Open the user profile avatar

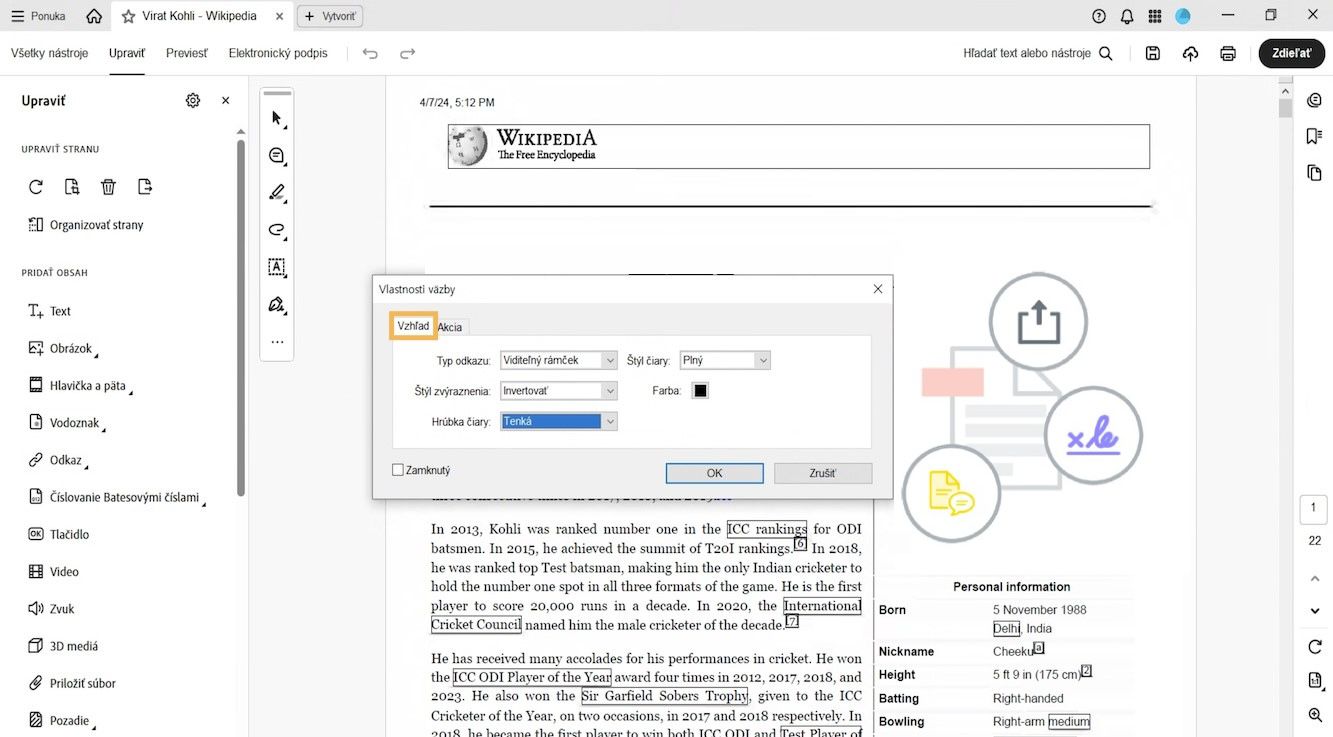(x=1183, y=16)
